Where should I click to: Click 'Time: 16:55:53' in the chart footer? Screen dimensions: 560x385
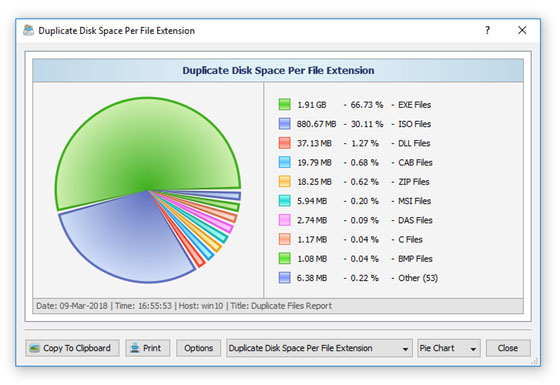click(x=143, y=306)
